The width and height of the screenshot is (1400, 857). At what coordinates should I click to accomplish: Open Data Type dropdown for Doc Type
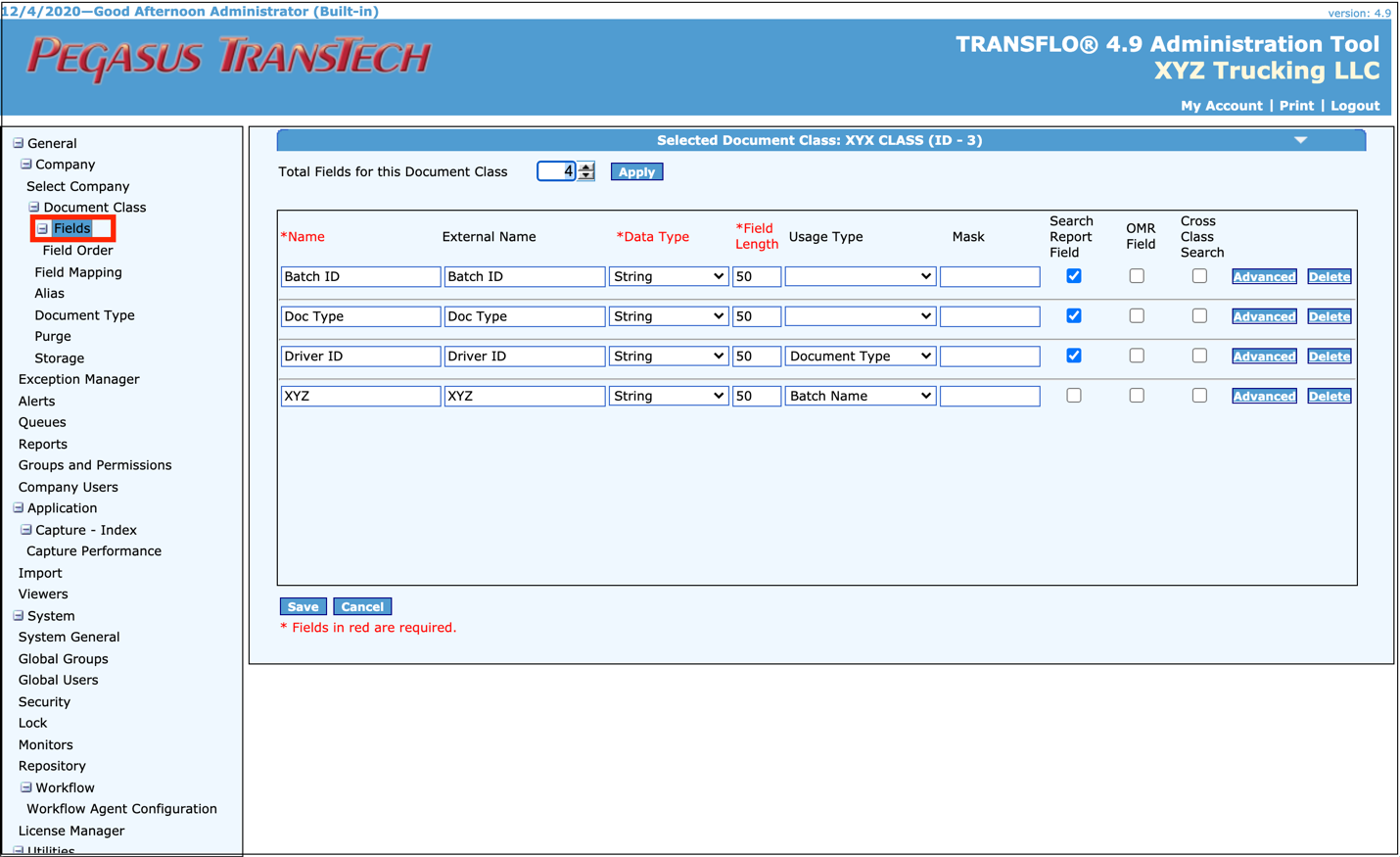tap(669, 316)
